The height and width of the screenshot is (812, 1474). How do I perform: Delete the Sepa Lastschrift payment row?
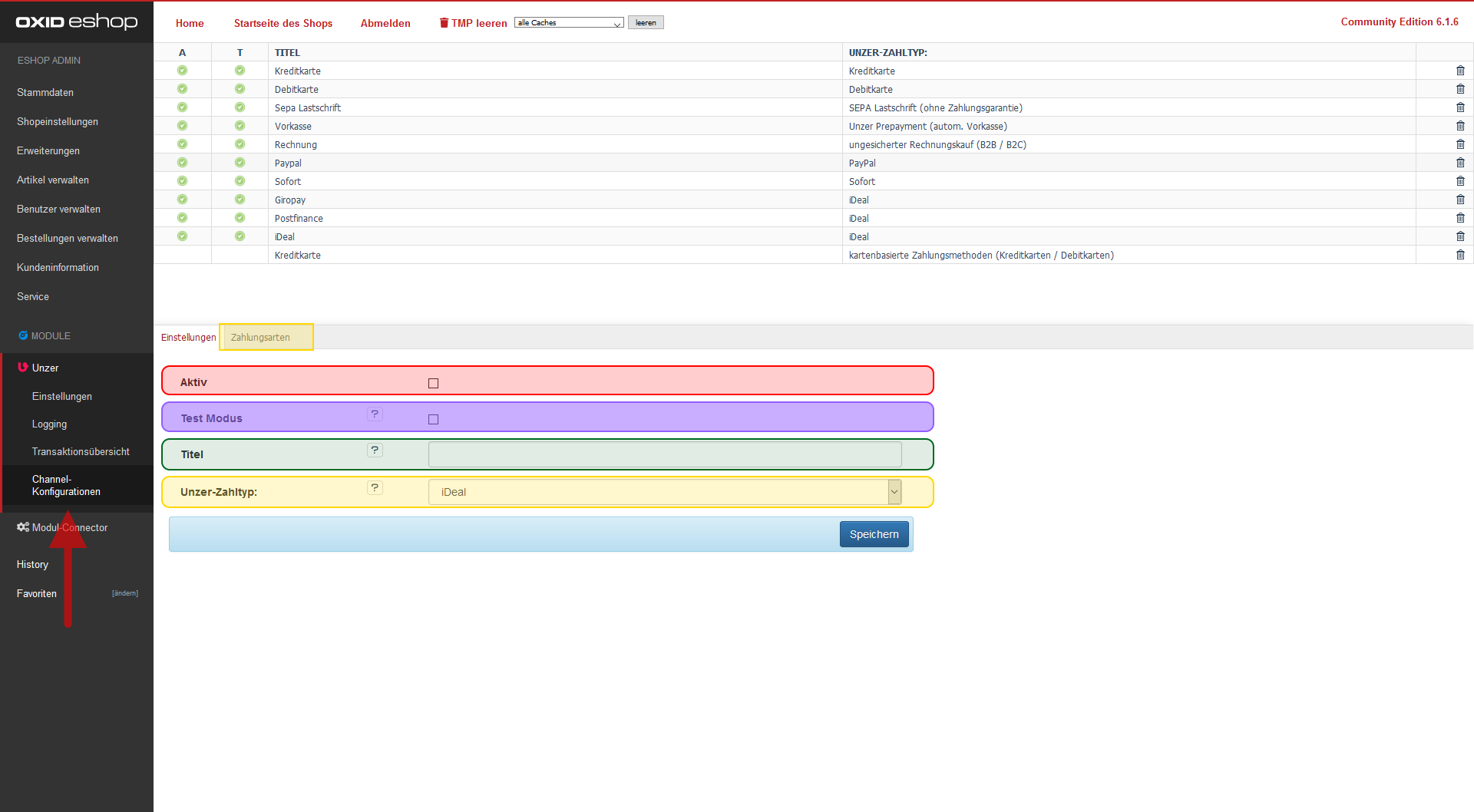pos(1459,107)
